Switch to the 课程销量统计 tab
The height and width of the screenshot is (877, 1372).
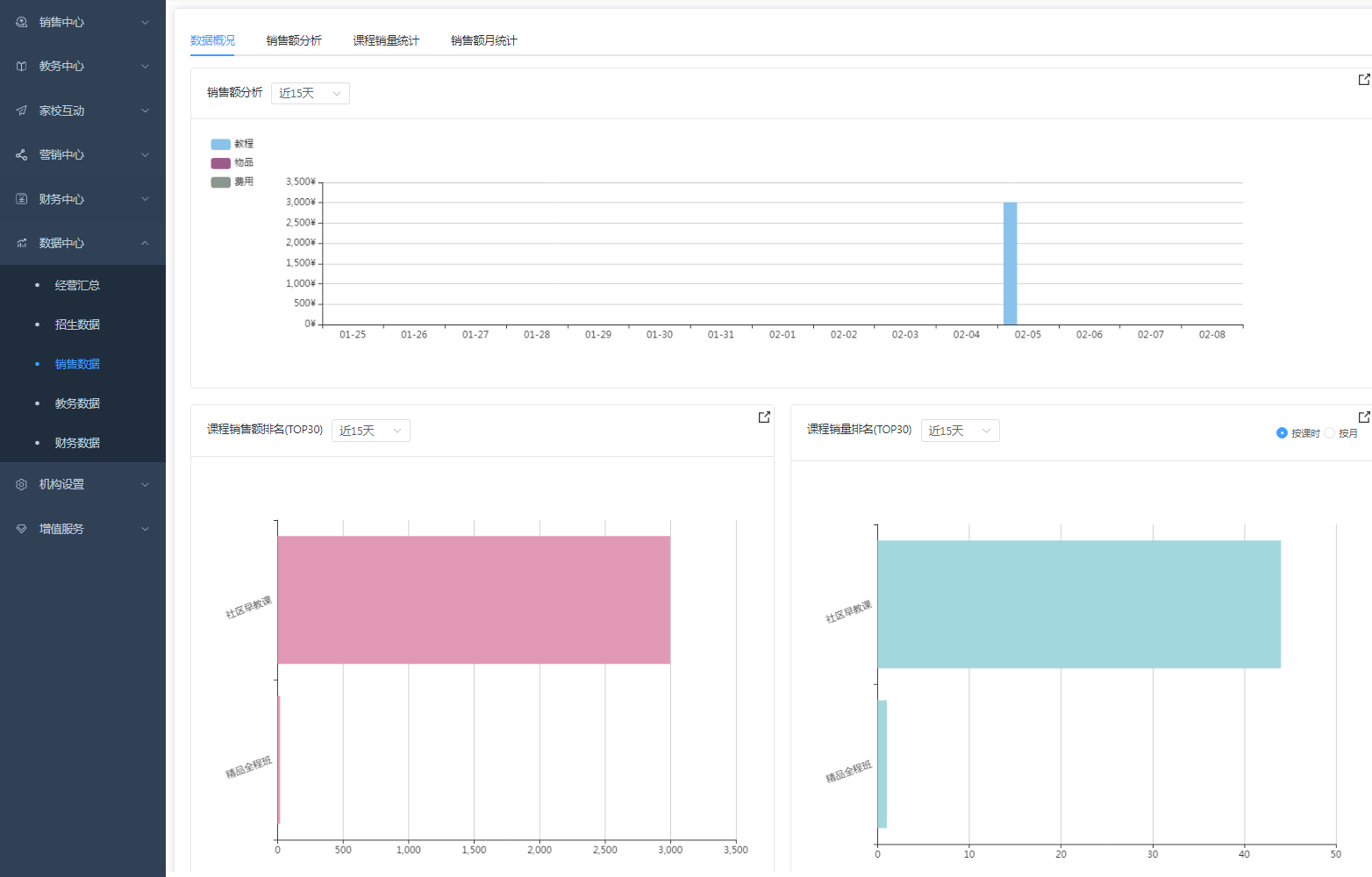tap(386, 40)
